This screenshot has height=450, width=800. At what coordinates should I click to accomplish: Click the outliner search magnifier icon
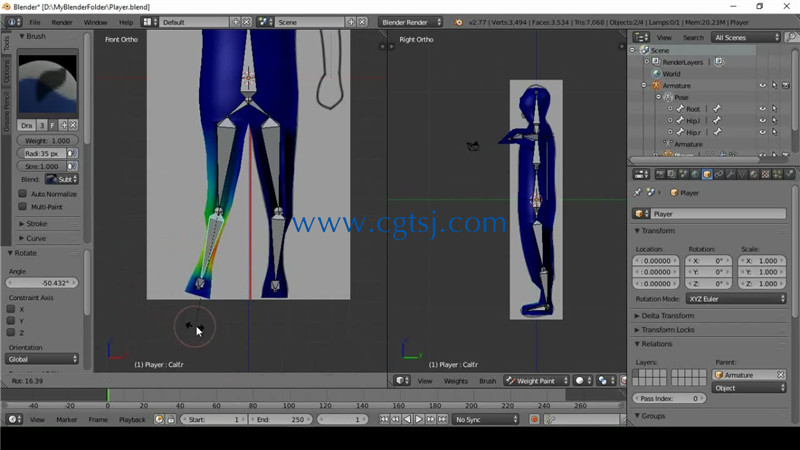pos(791,37)
